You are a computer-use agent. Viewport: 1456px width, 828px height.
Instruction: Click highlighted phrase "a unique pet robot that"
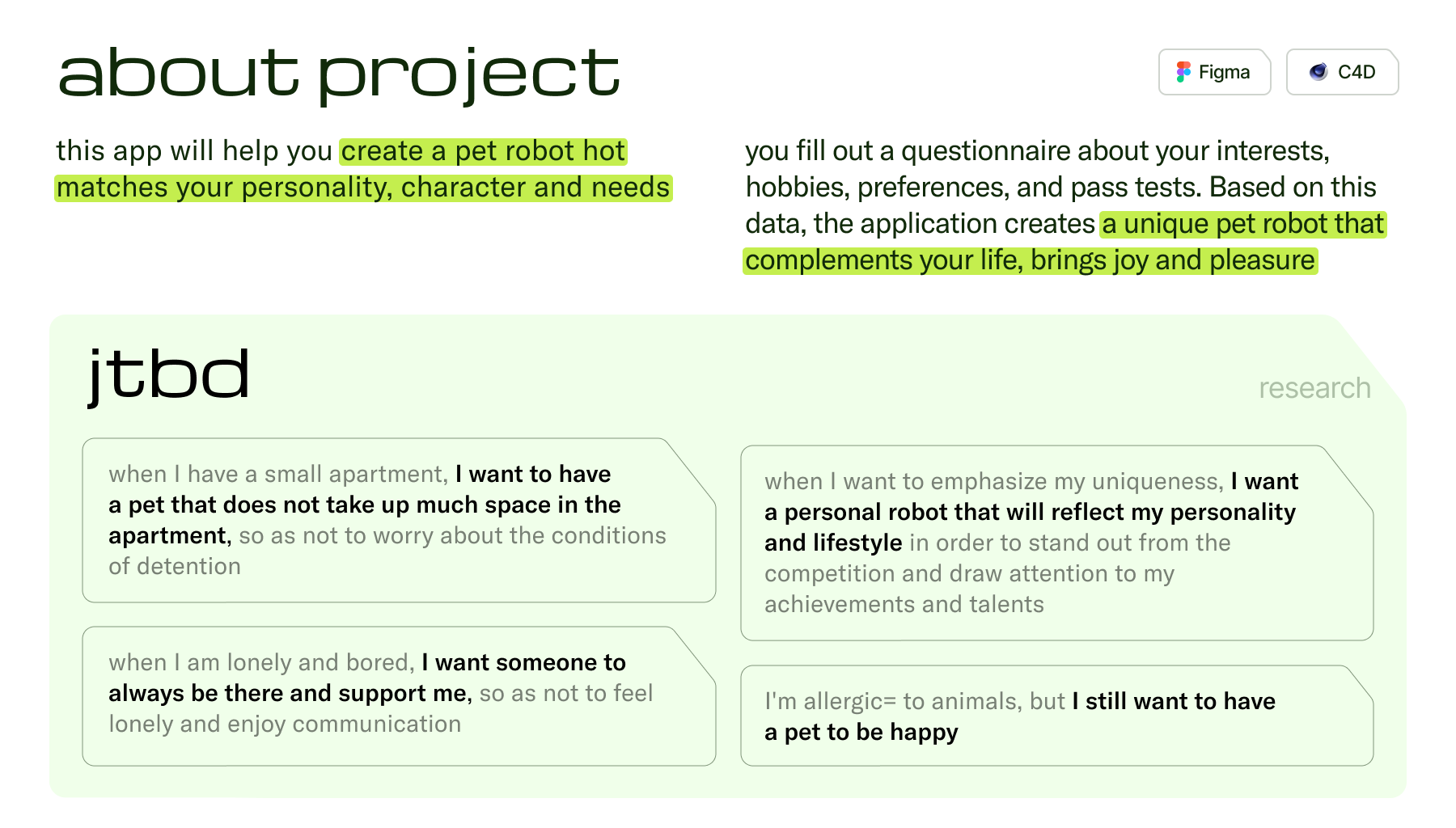[x=1242, y=224]
